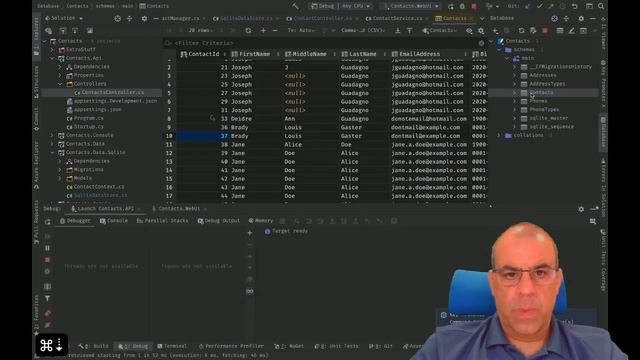Collapse the Controllers folder
The width and height of the screenshot is (640, 360).
(60, 84)
